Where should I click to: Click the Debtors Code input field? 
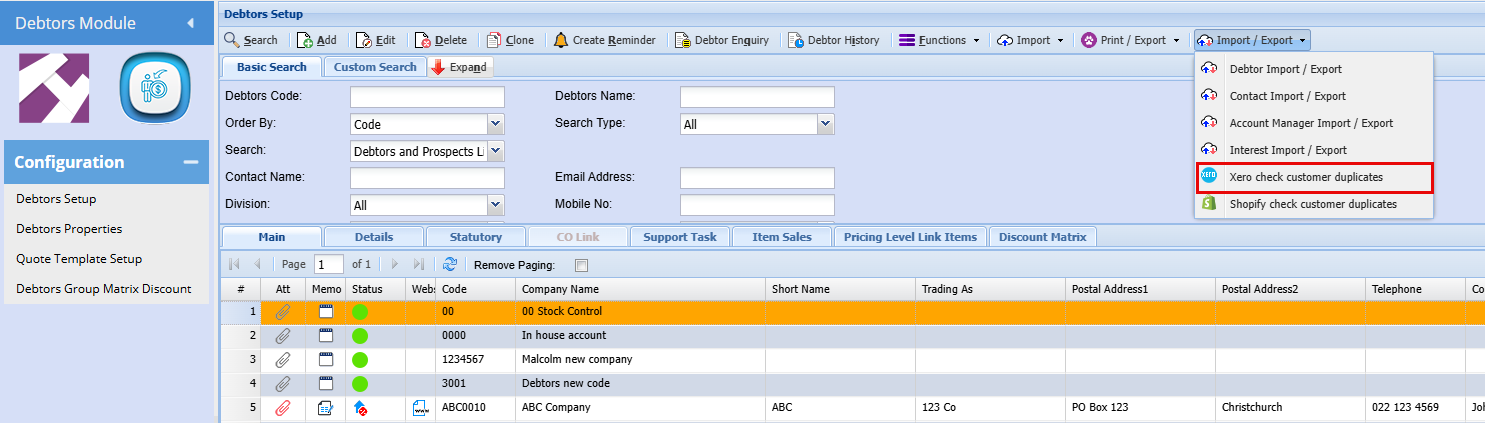point(427,97)
